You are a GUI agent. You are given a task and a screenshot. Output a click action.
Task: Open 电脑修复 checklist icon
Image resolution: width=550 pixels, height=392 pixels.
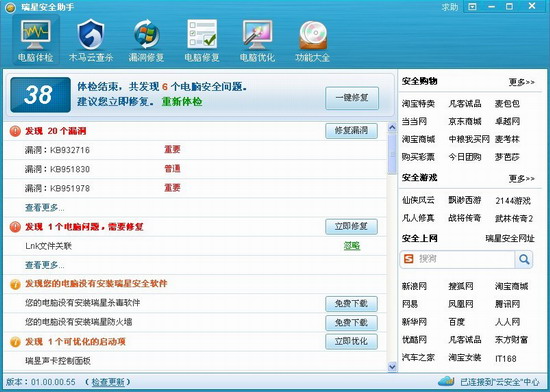(x=202, y=34)
